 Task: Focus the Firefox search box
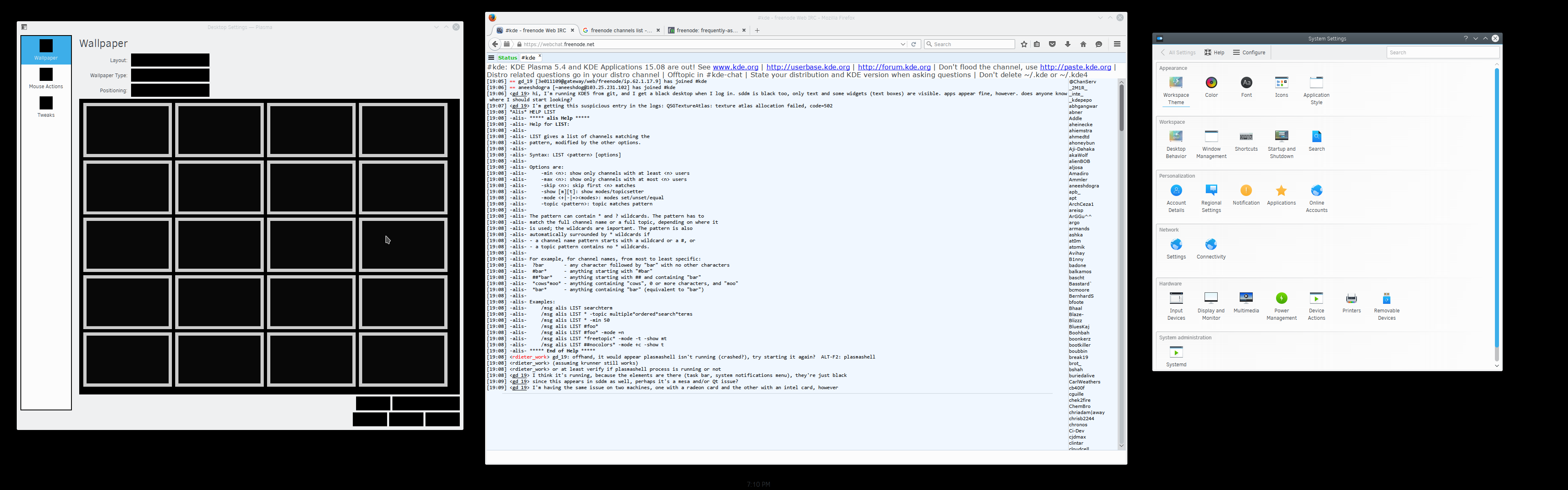(x=969, y=44)
